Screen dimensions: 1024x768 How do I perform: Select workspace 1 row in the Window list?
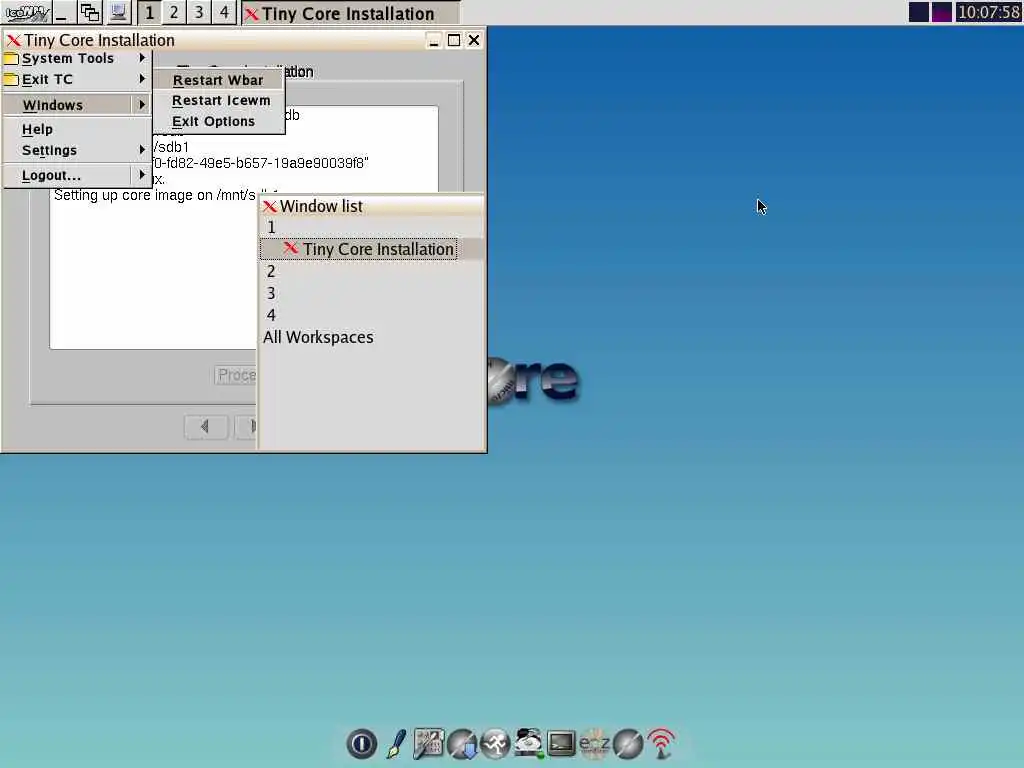(x=371, y=227)
